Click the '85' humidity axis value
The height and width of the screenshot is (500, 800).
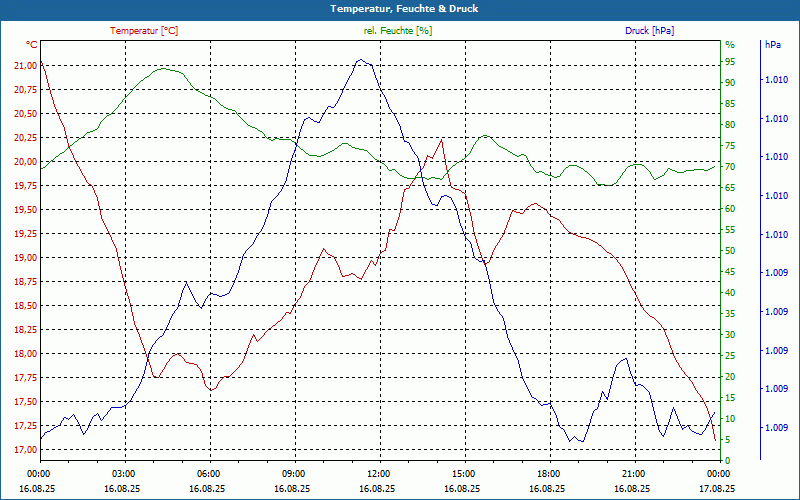[730, 104]
